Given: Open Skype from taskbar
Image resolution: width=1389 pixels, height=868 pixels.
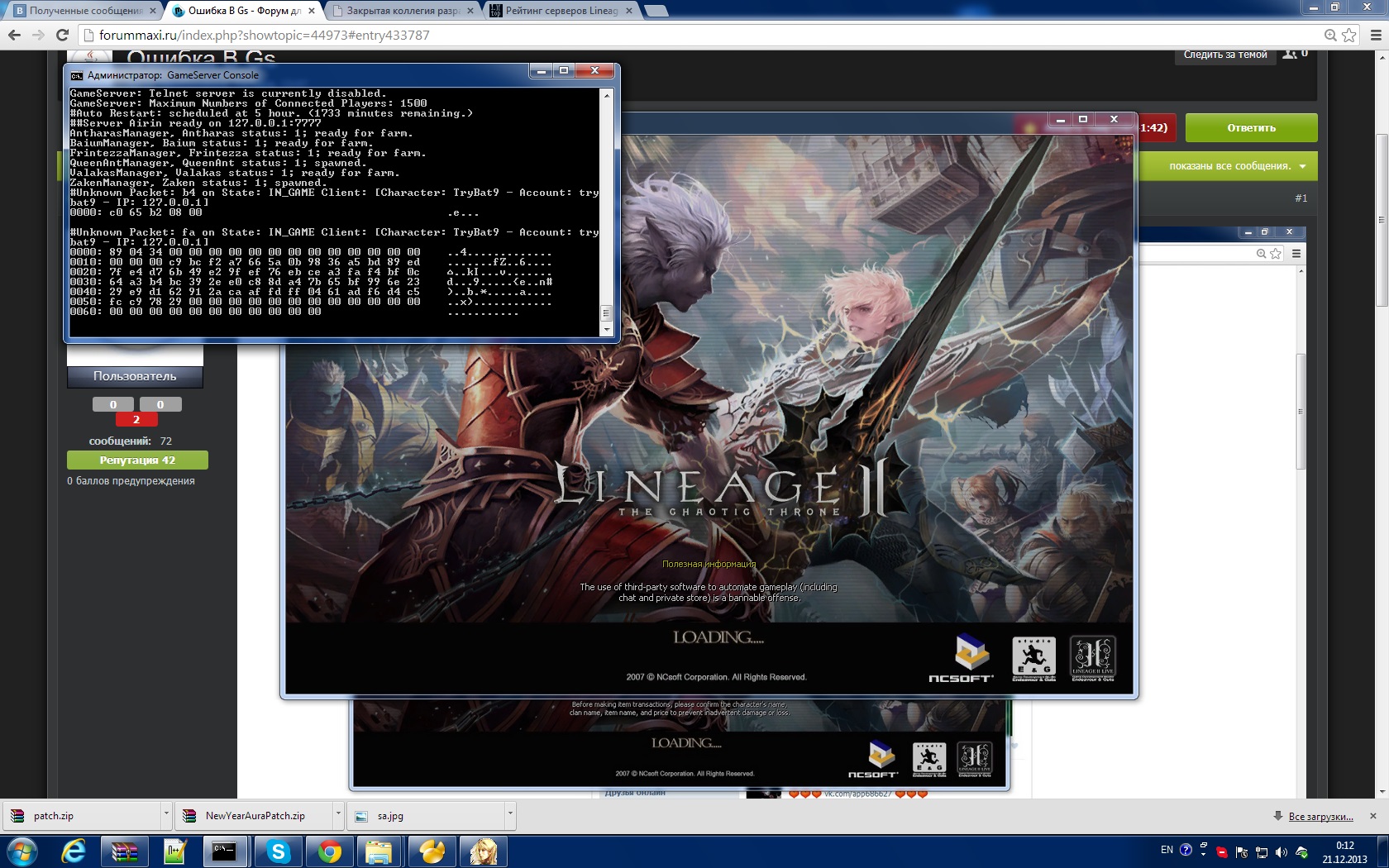Looking at the screenshot, I should coord(278,851).
